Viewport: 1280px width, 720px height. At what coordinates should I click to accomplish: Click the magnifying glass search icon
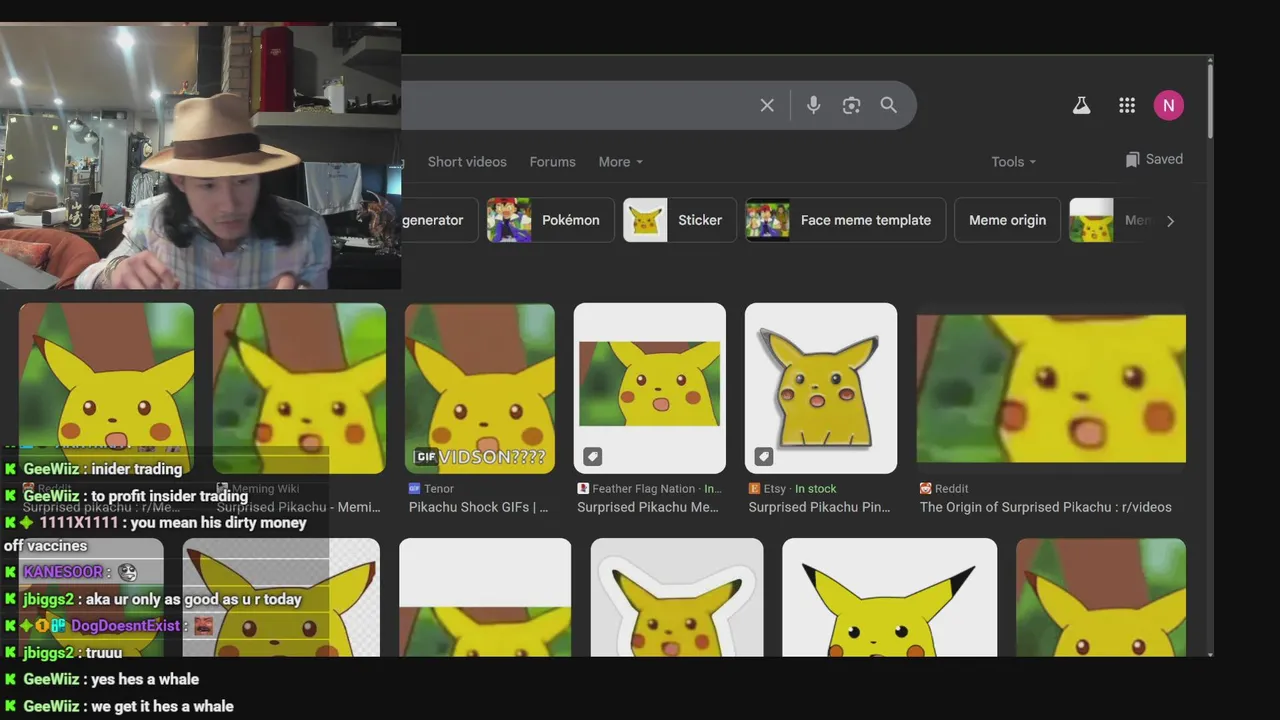pos(888,105)
